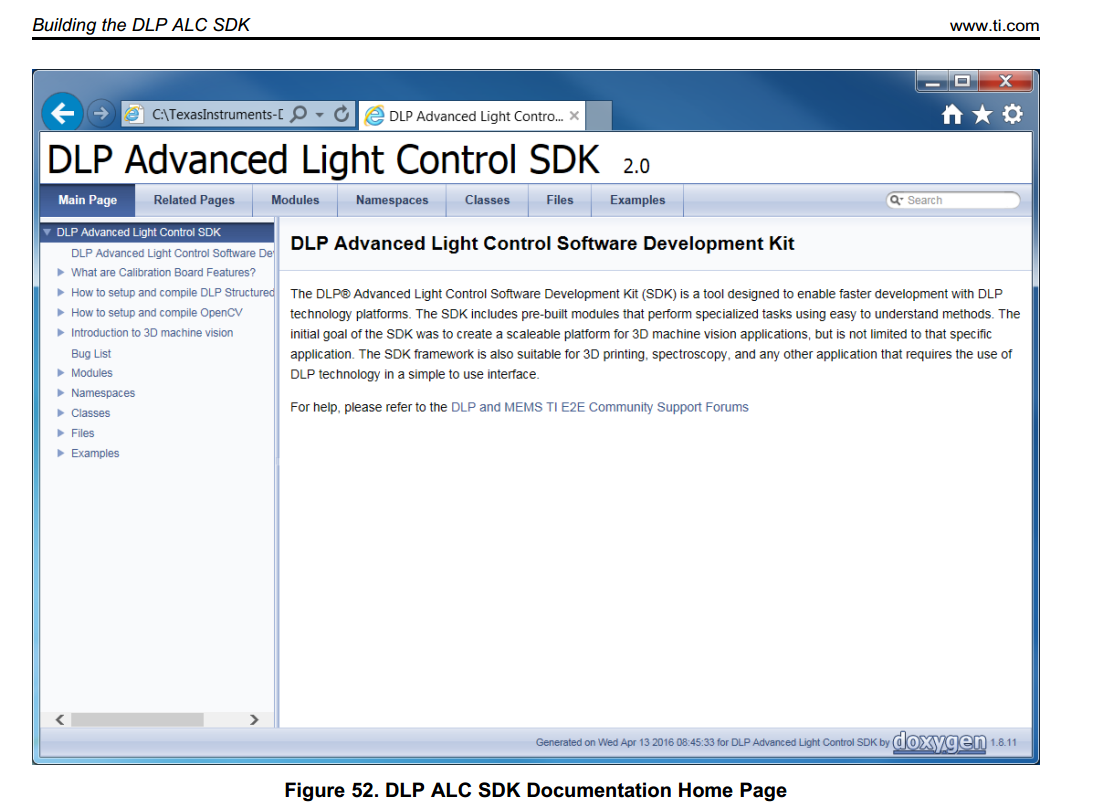Viewport: 1096px width, 809px height.
Task: Open How to setup and compile OpenCV
Action: (x=157, y=313)
